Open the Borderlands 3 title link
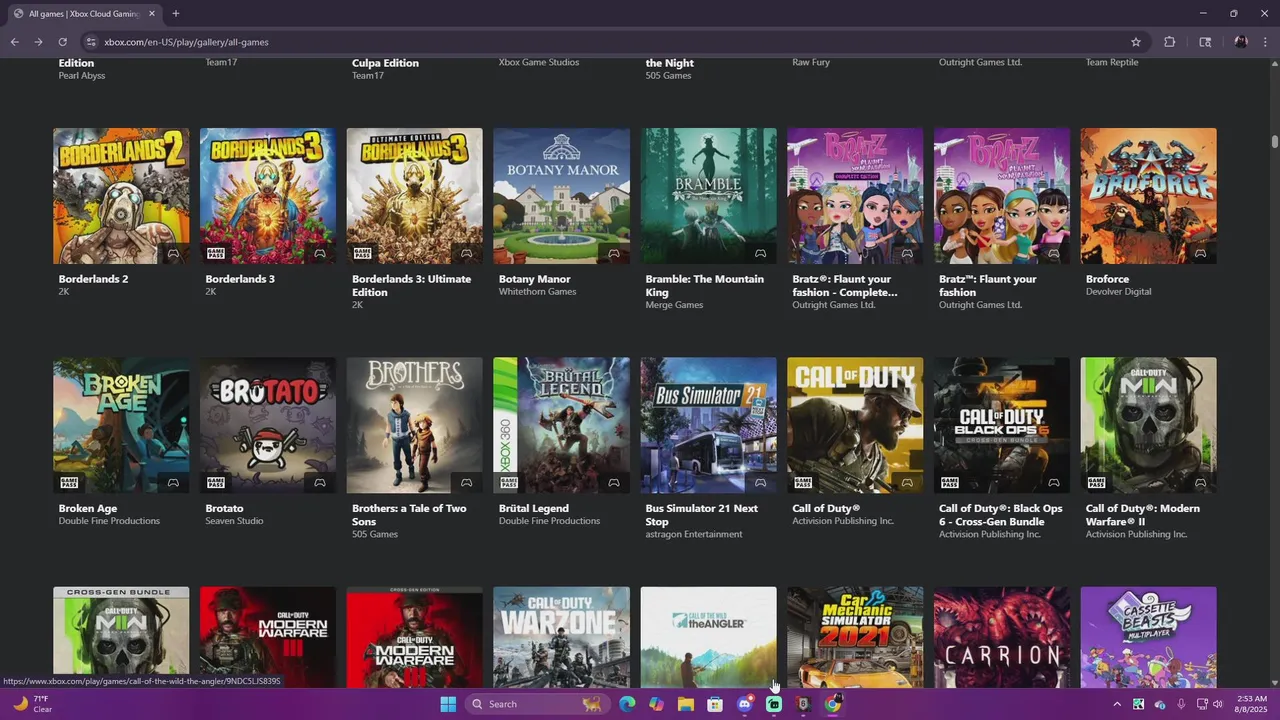 [240, 279]
